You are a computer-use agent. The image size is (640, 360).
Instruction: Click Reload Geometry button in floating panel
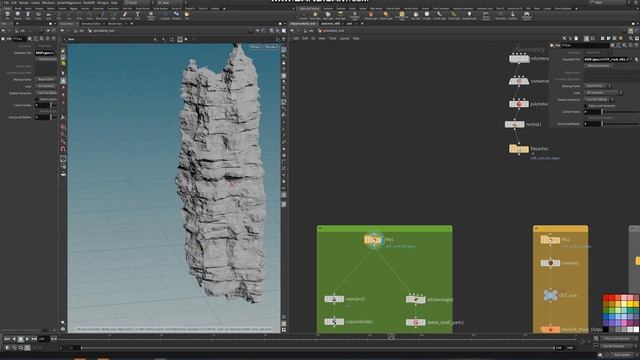point(599,66)
